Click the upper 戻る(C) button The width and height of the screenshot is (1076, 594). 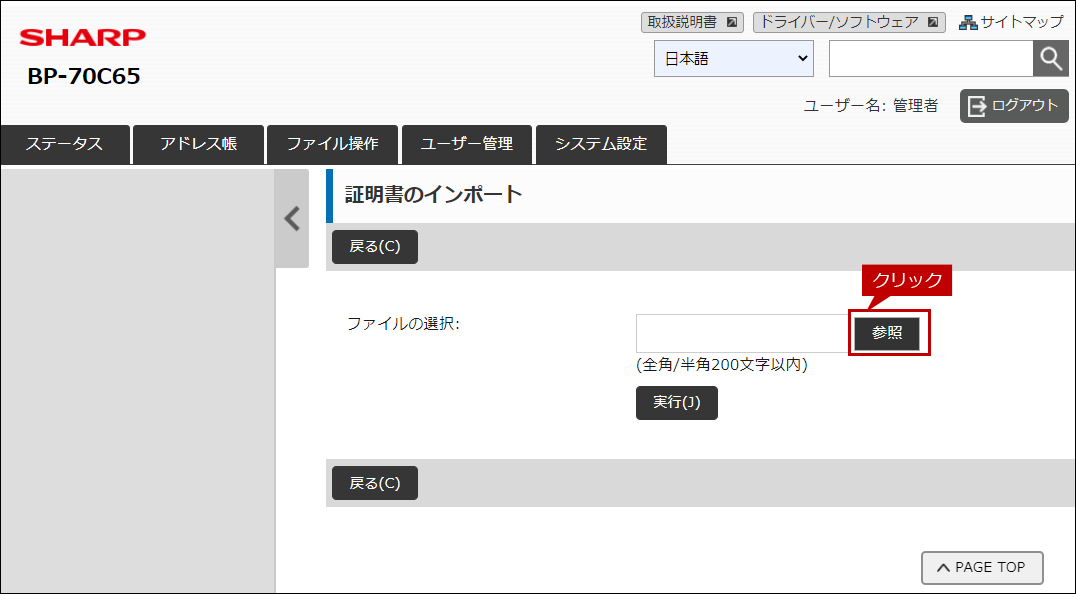[375, 247]
